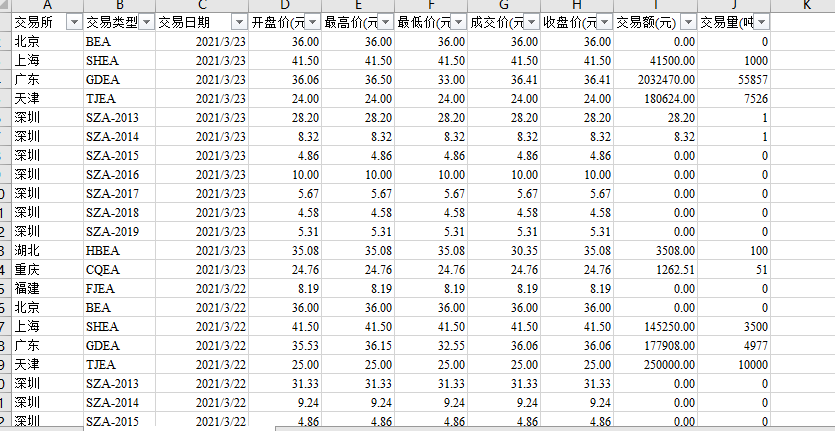Select the 交易额(元) header cell
835x431 pixels.
[x=656, y=22]
